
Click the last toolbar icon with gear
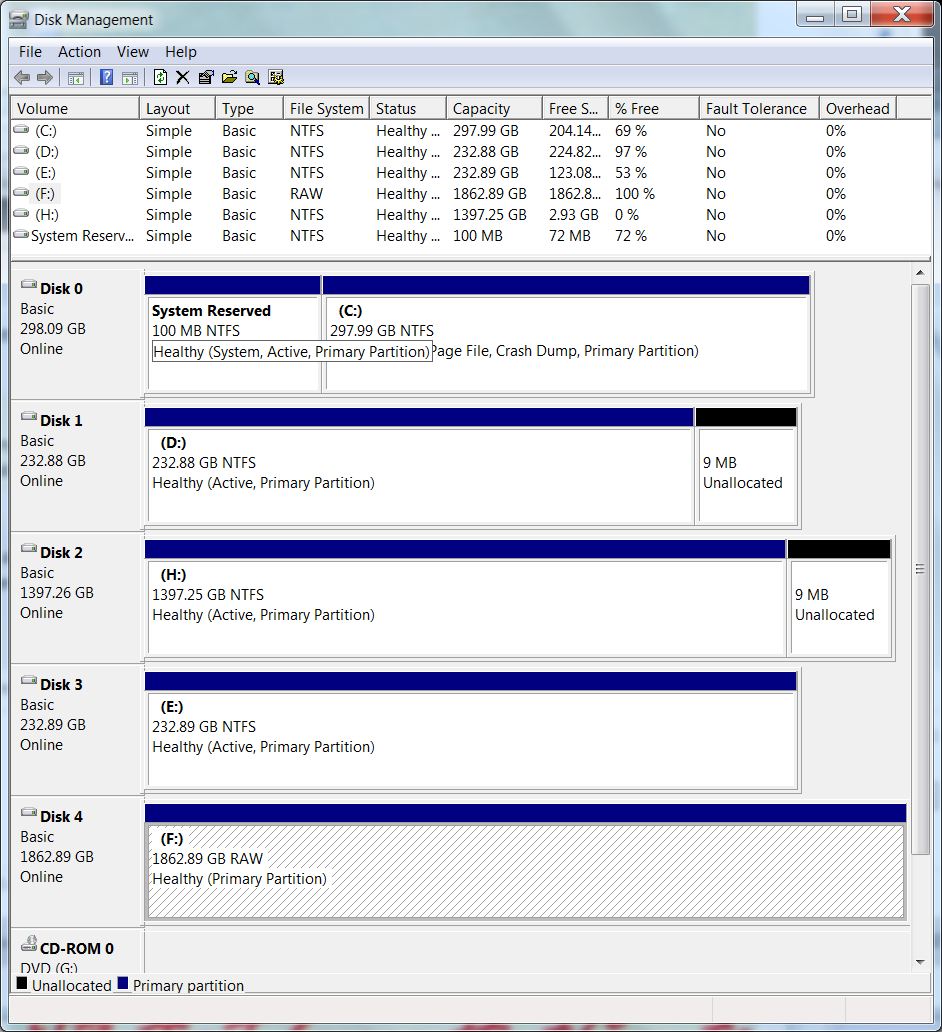(x=276, y=77)
